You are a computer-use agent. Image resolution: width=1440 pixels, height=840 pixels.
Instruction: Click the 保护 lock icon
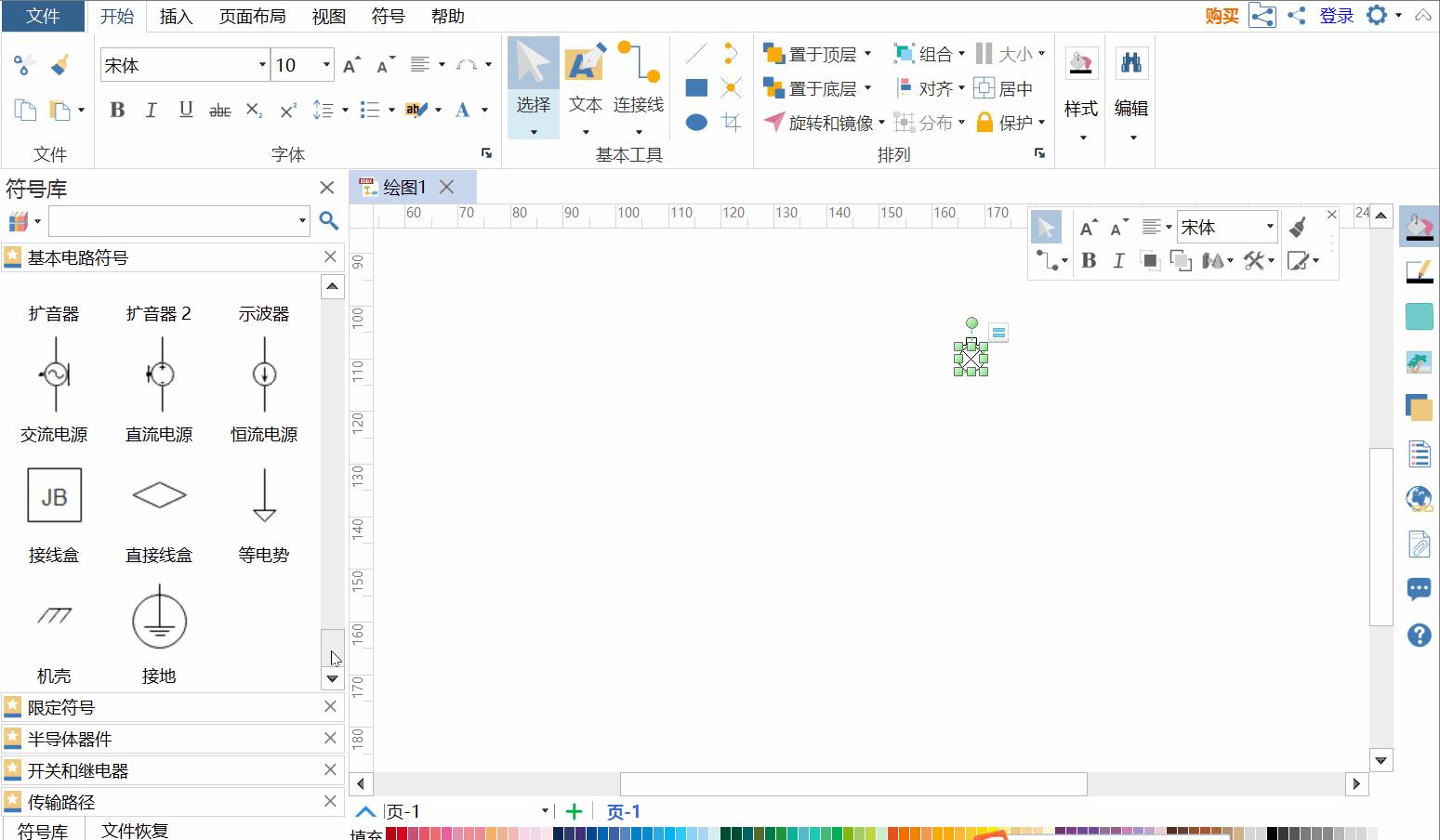click(984, 121)
